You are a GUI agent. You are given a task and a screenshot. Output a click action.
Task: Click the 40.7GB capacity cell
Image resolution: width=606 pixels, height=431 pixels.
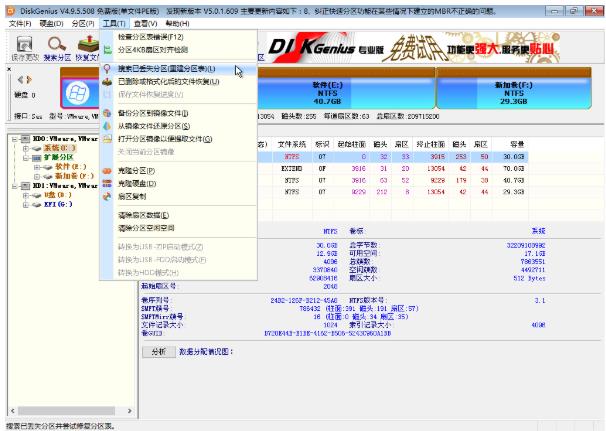(513, 181)
